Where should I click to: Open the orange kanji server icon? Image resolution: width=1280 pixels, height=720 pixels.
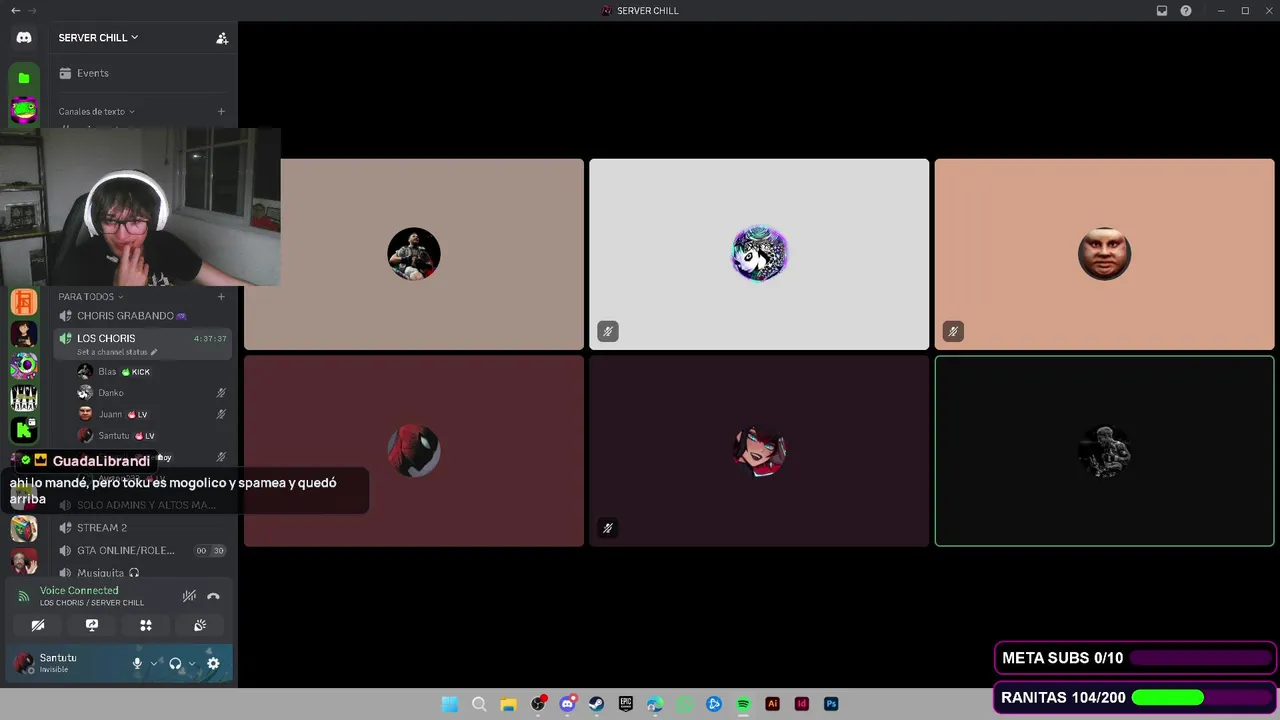[24, 301]
